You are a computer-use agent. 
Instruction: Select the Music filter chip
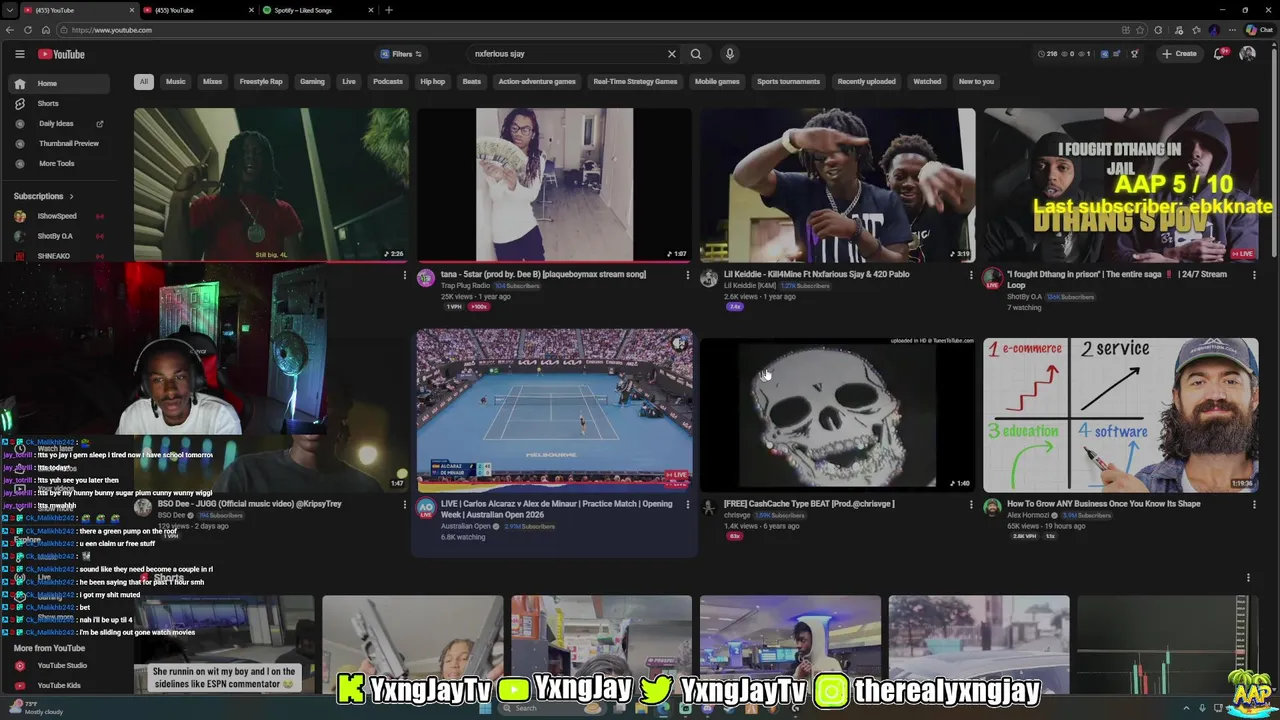pyautogui.click(x=175, y=82)
